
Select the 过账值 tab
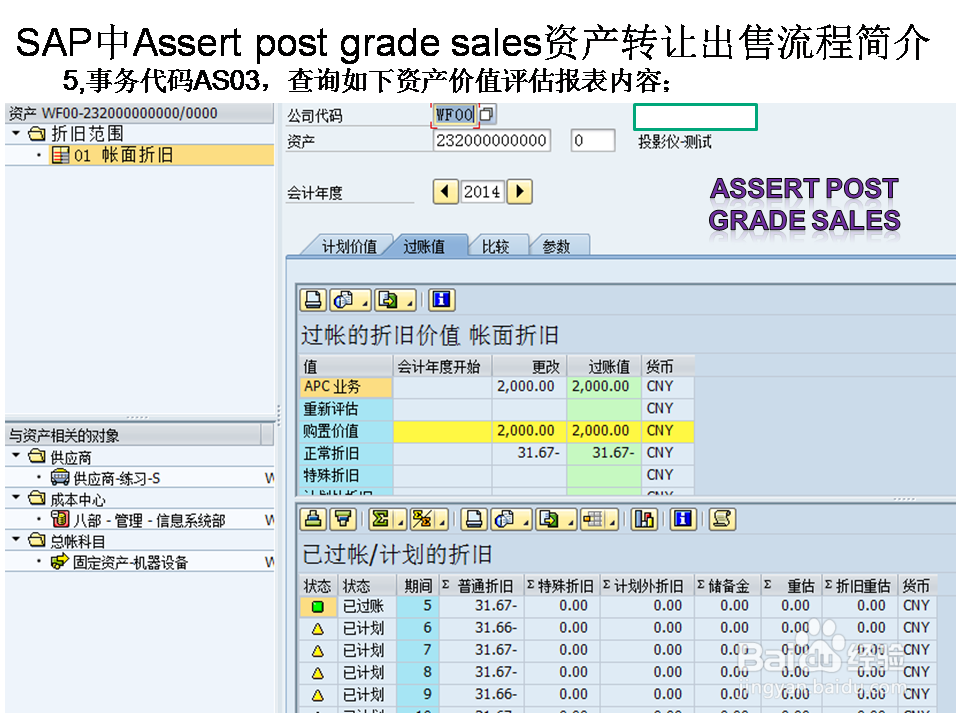tap(424, 246)
